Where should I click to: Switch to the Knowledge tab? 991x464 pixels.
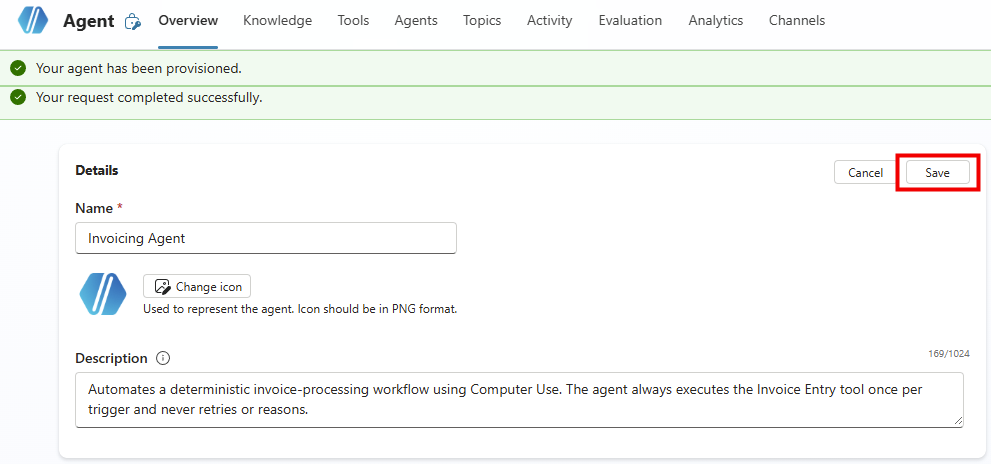click(x=277, y=20)
